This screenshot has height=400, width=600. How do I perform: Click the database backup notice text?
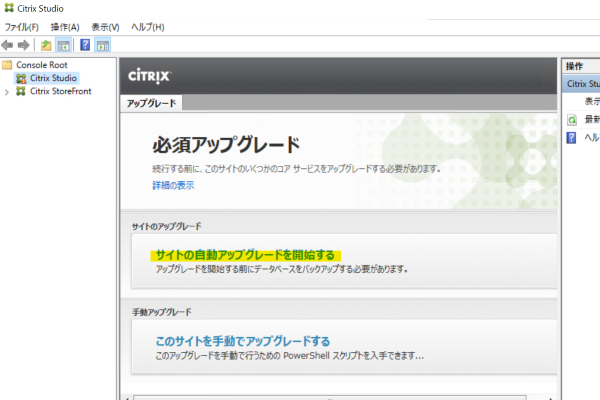(282, 269)
